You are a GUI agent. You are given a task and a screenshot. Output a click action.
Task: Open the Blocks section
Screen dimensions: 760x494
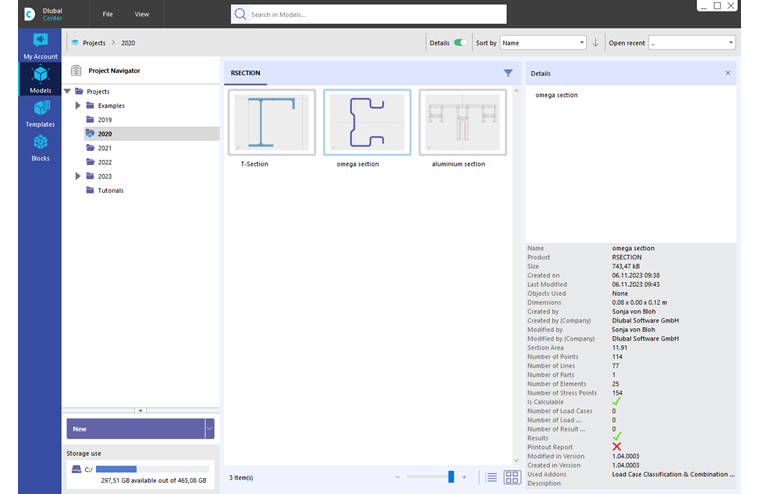click(x=40, y=148)
